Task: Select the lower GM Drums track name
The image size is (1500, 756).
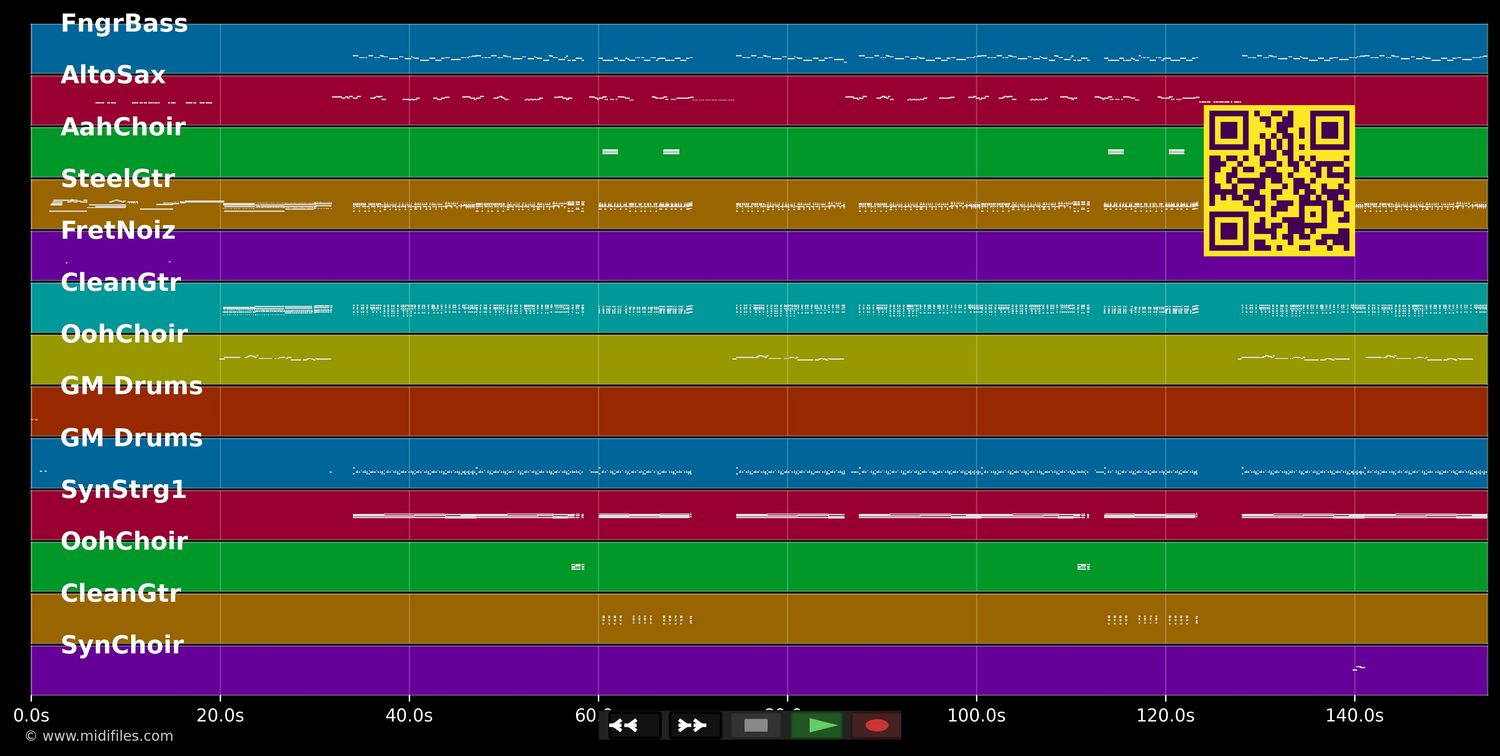Action: [131, 437]
